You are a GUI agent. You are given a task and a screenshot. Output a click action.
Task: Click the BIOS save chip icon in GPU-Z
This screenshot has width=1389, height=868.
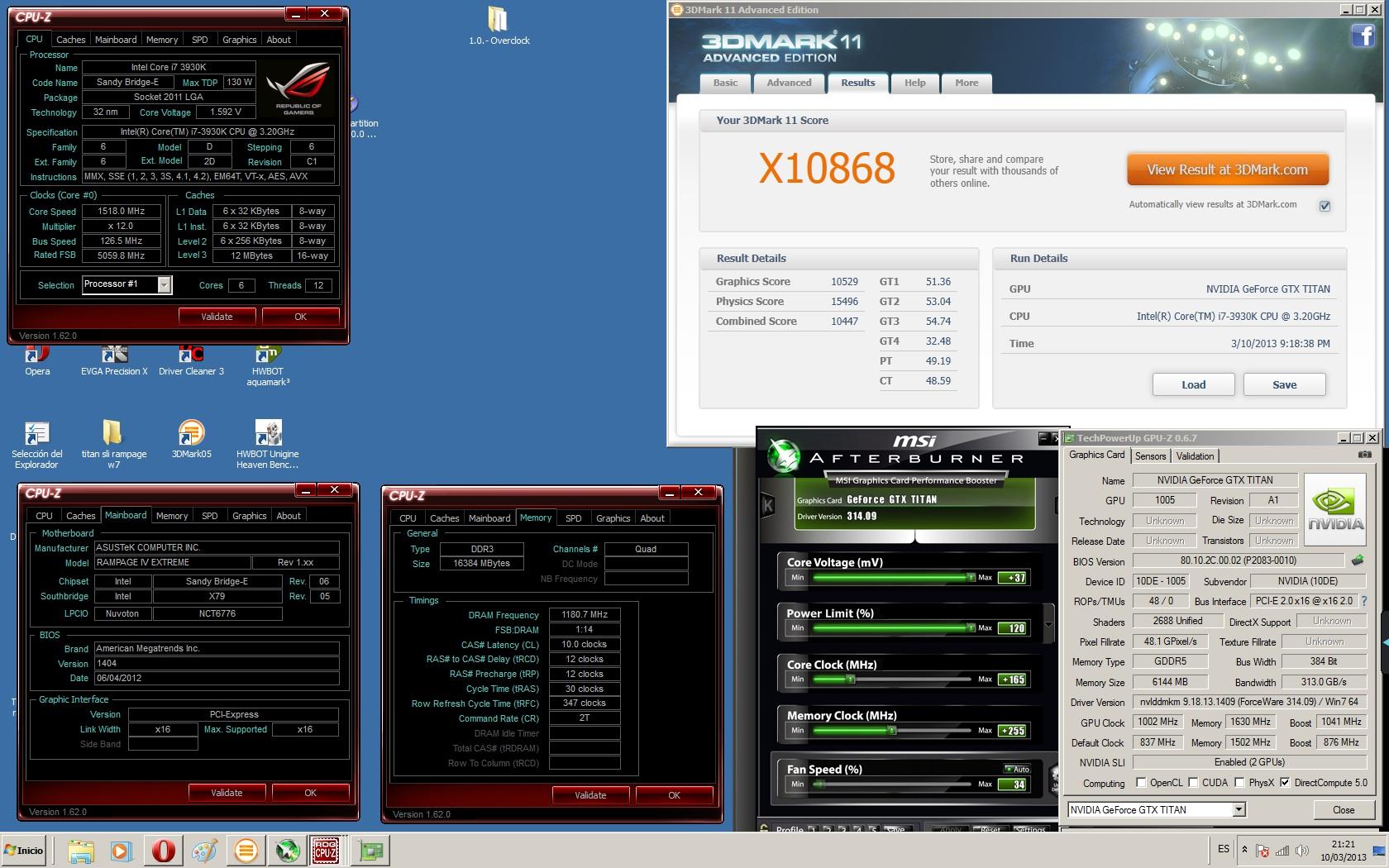click(x=1358, y=560)
